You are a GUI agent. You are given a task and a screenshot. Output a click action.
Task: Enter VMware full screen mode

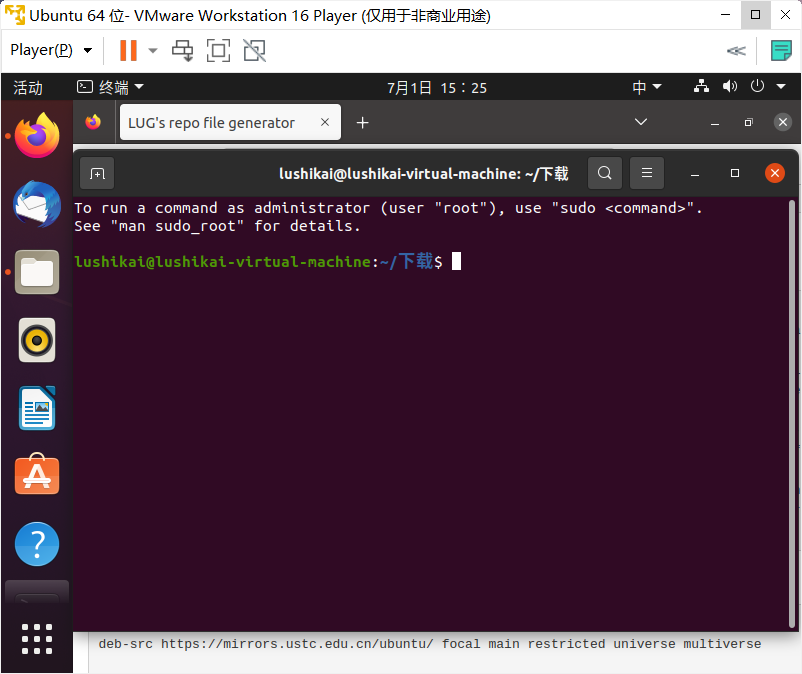click(x=218, y=50)
